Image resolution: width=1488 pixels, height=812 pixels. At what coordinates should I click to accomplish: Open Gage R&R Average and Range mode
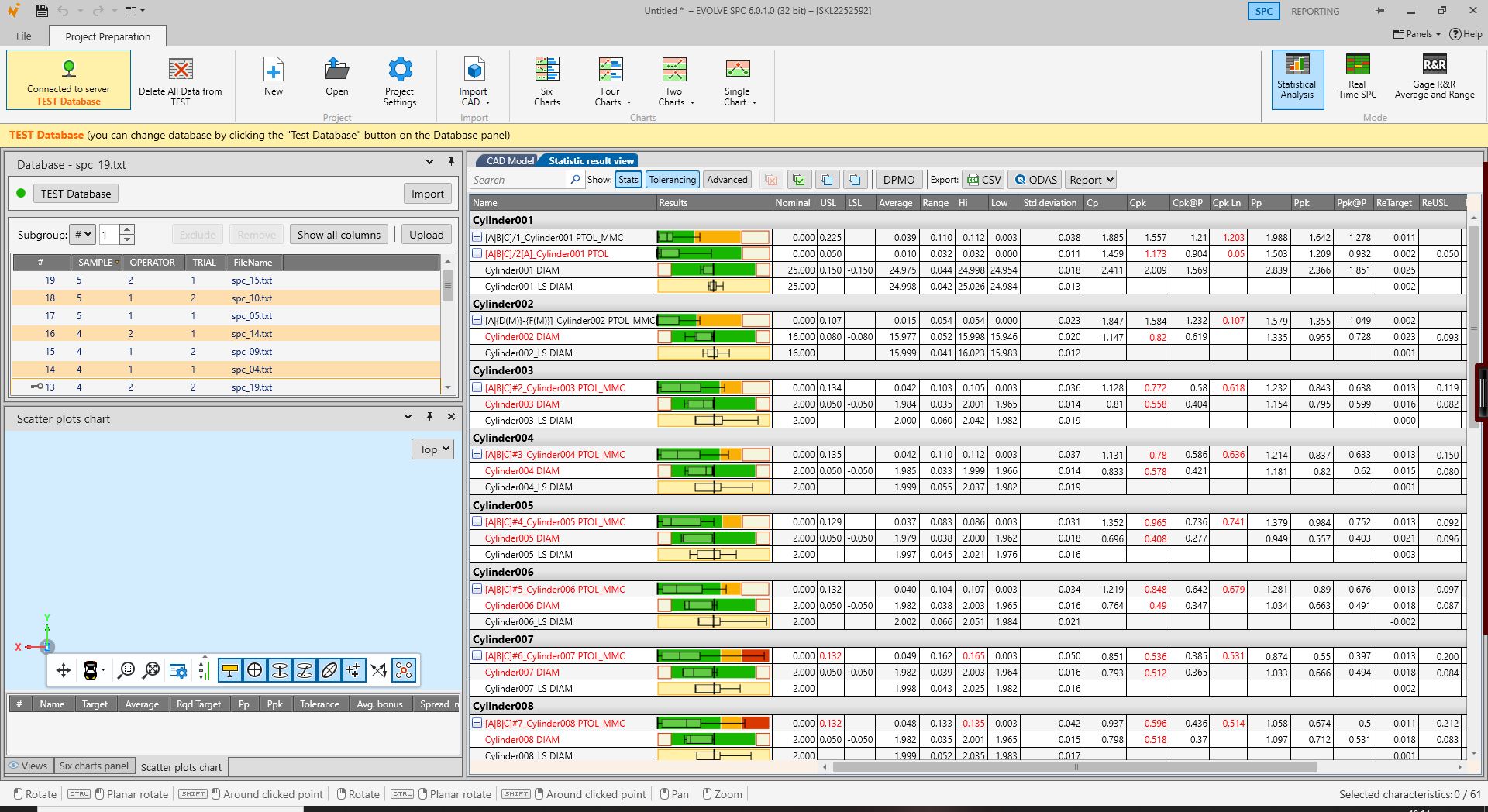tap(1434, 78)
